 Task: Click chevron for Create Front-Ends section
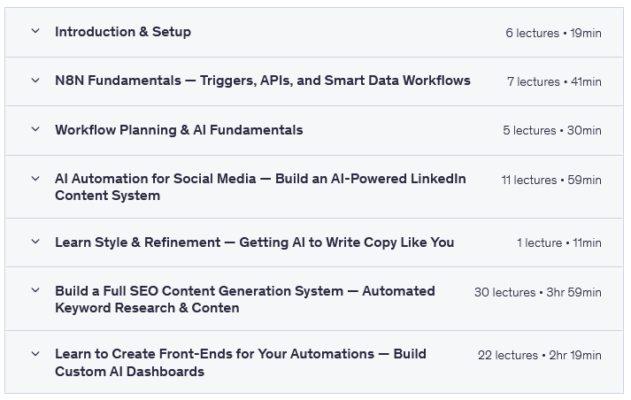coord(36,355)
